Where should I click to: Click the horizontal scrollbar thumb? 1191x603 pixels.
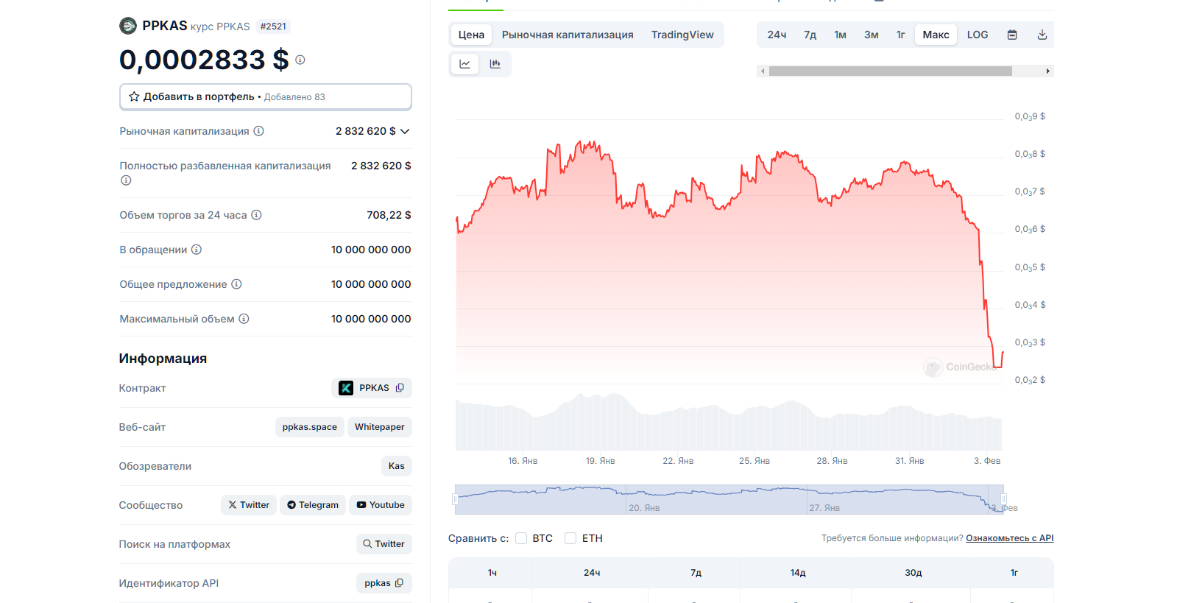890,71
